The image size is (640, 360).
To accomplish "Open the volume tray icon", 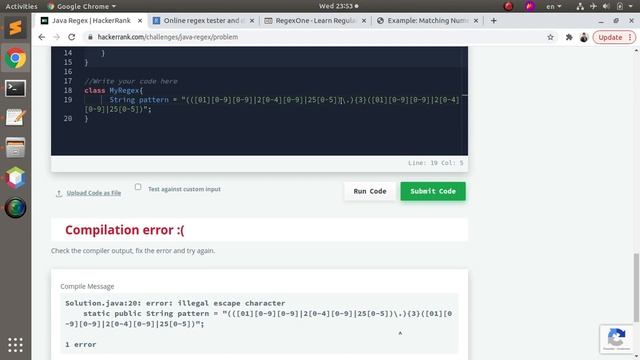I will [606, 6].
